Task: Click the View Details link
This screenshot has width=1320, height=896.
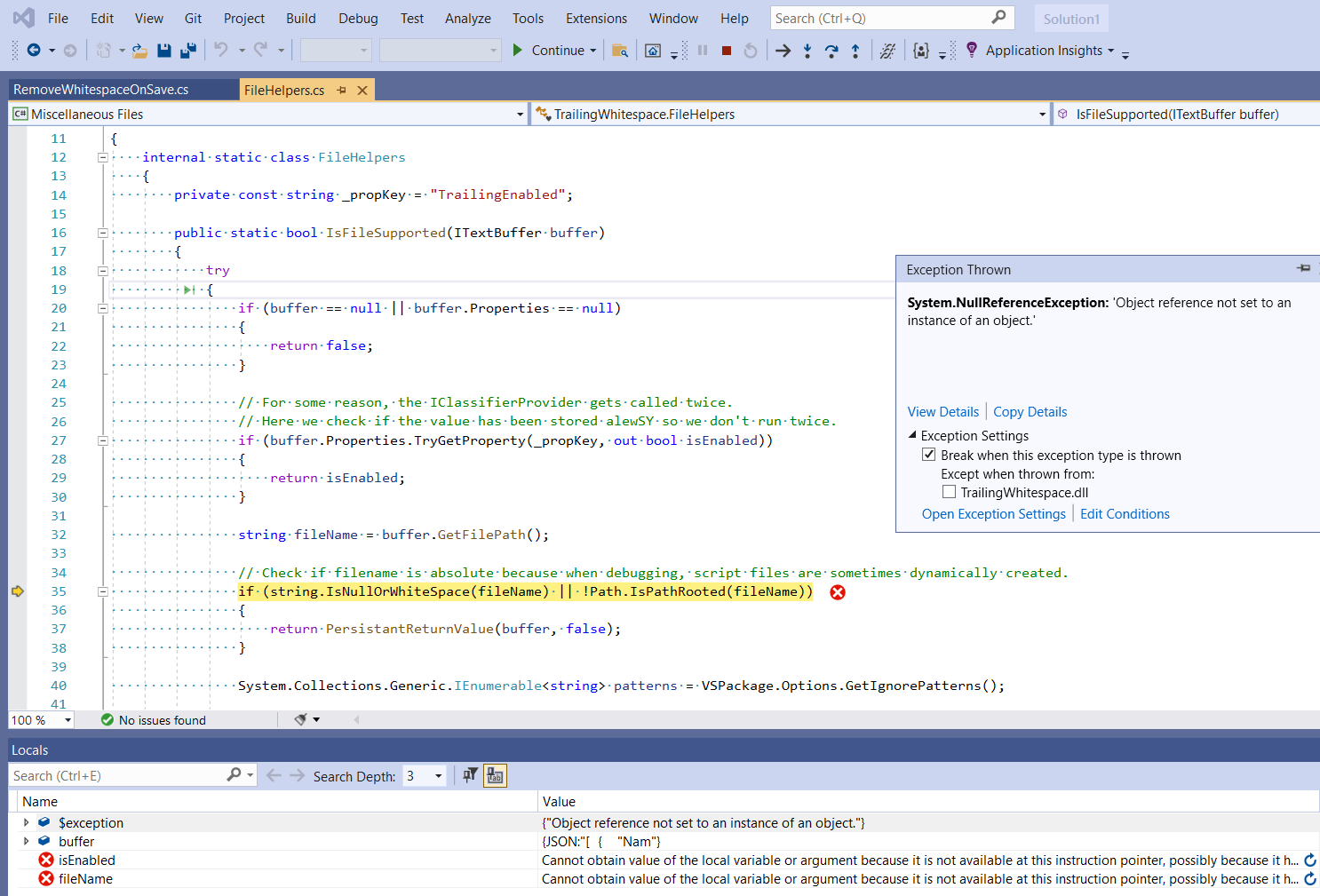Action: click(x=942, y=412)
